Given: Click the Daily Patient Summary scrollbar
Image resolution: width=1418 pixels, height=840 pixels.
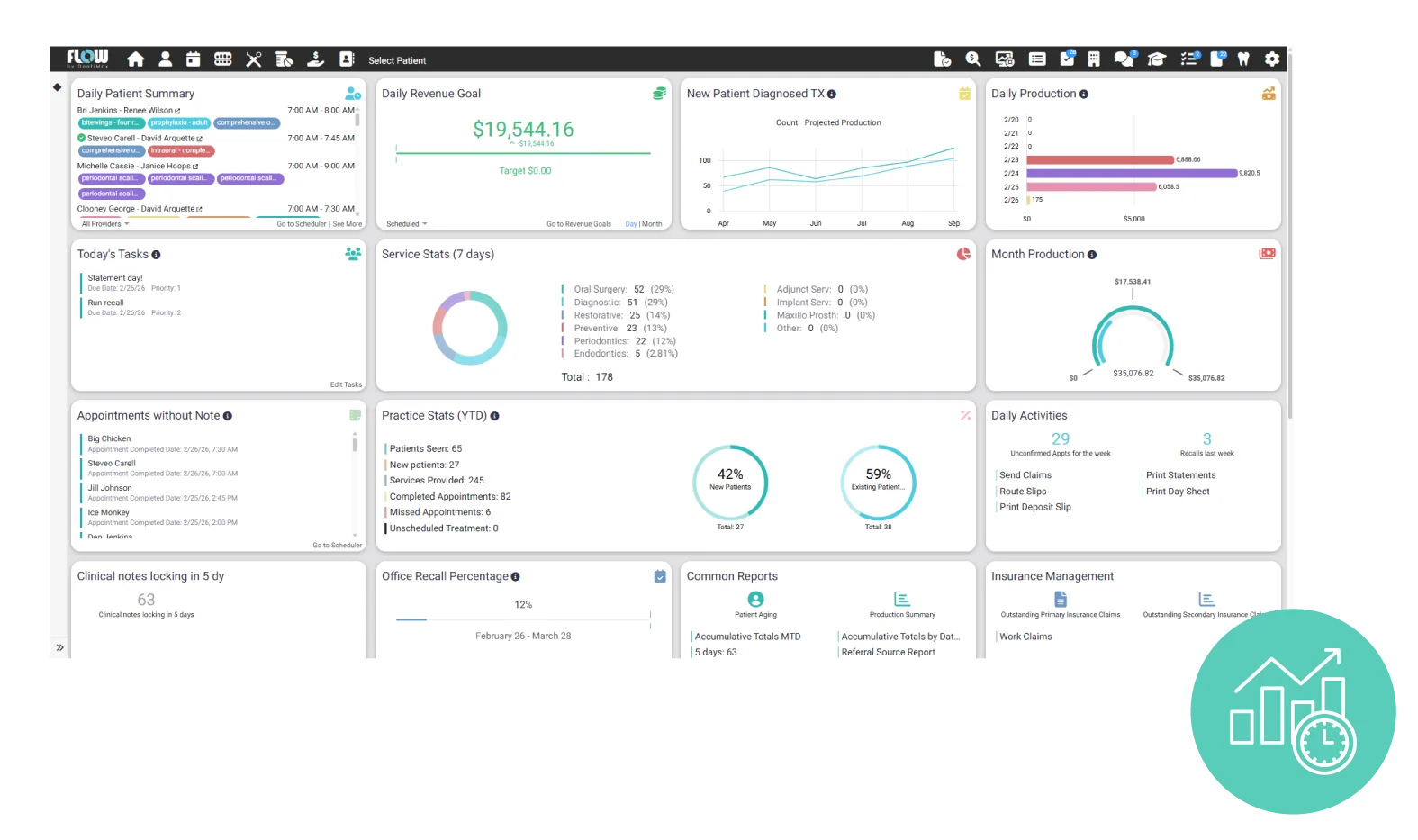Looking at the screenshot, I should (x=357, y=119).
